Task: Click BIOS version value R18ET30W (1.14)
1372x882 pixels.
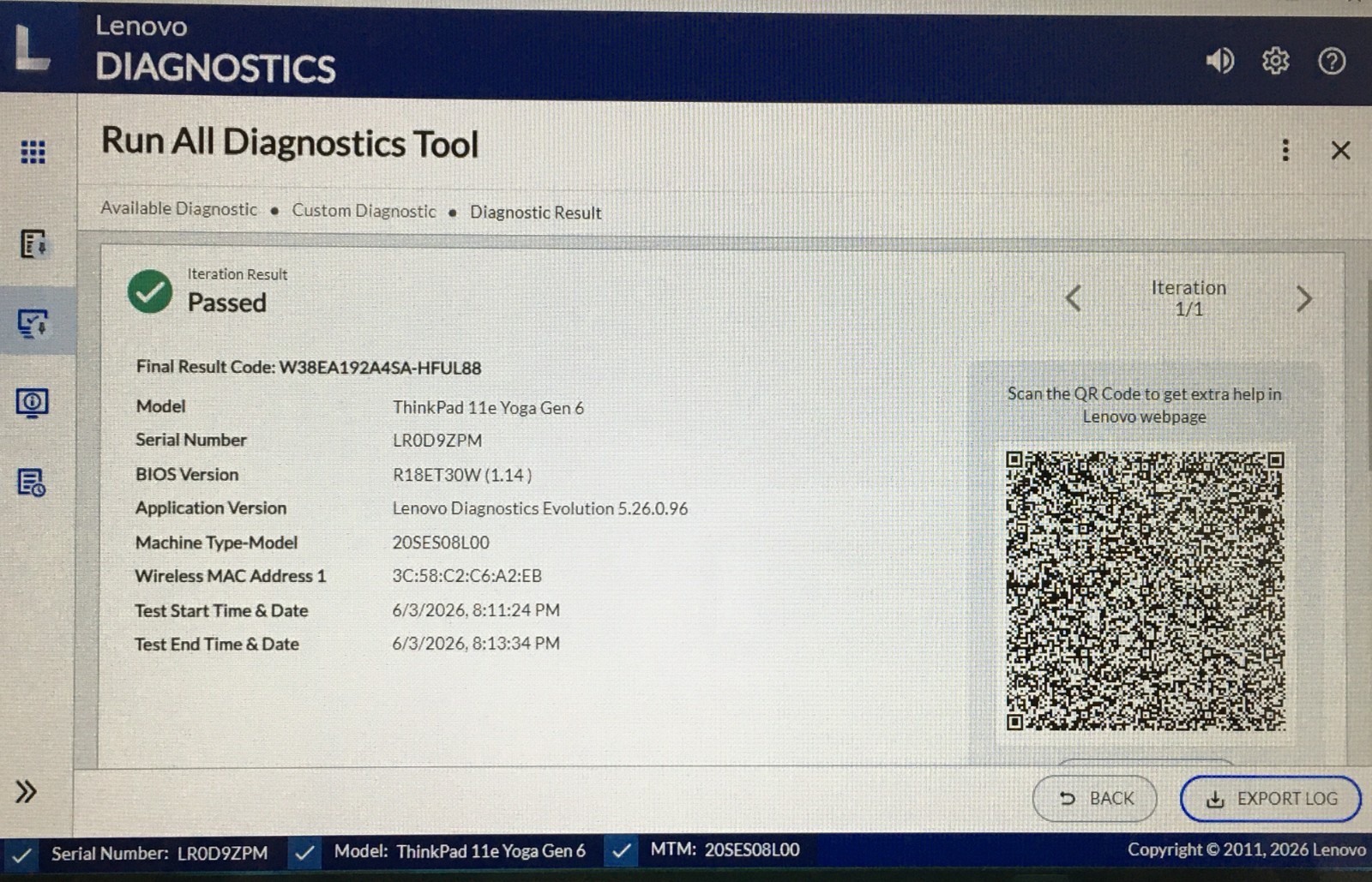Action: [462, 475]
